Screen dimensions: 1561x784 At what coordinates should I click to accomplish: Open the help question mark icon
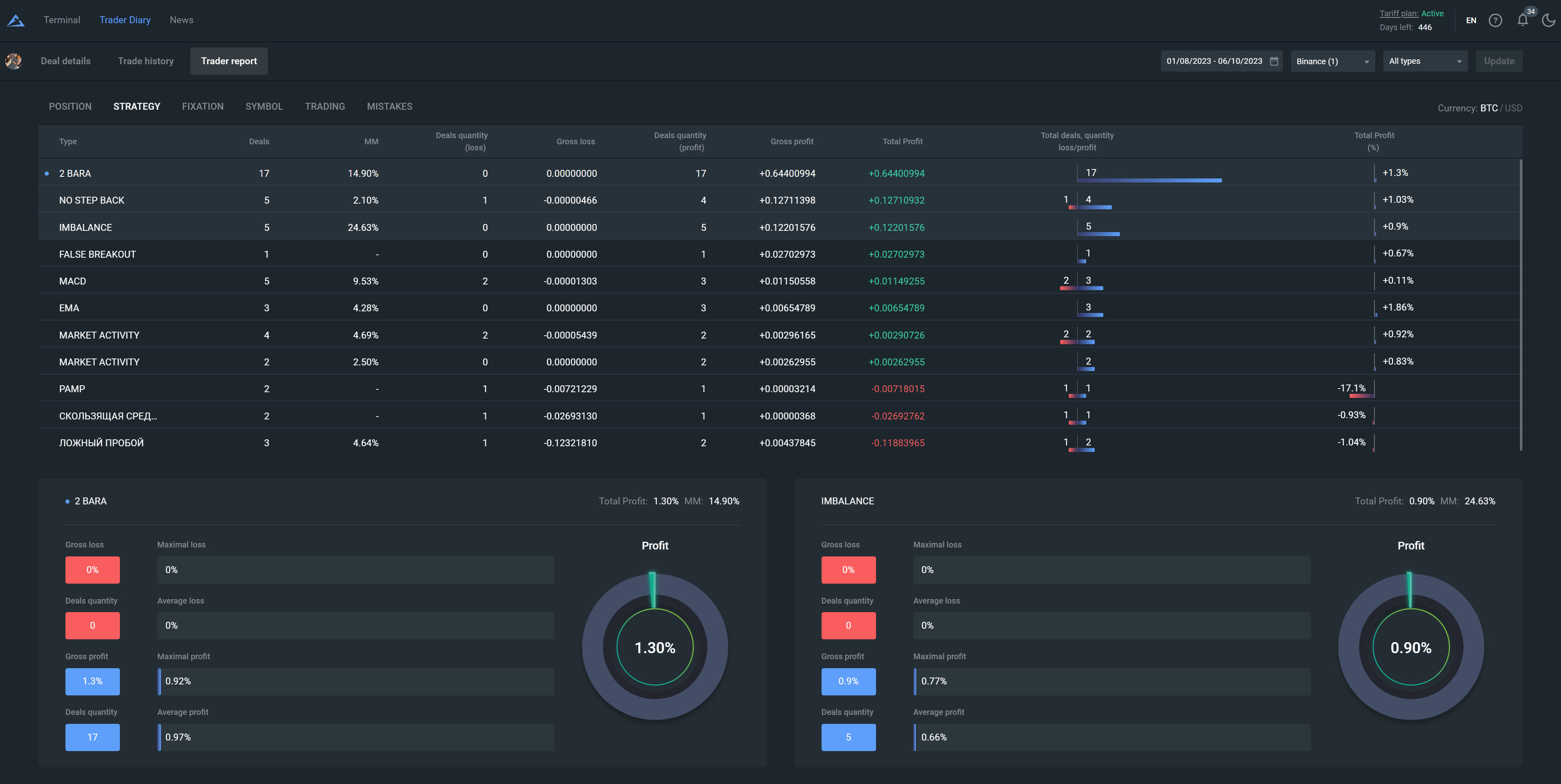point(1495,21)
